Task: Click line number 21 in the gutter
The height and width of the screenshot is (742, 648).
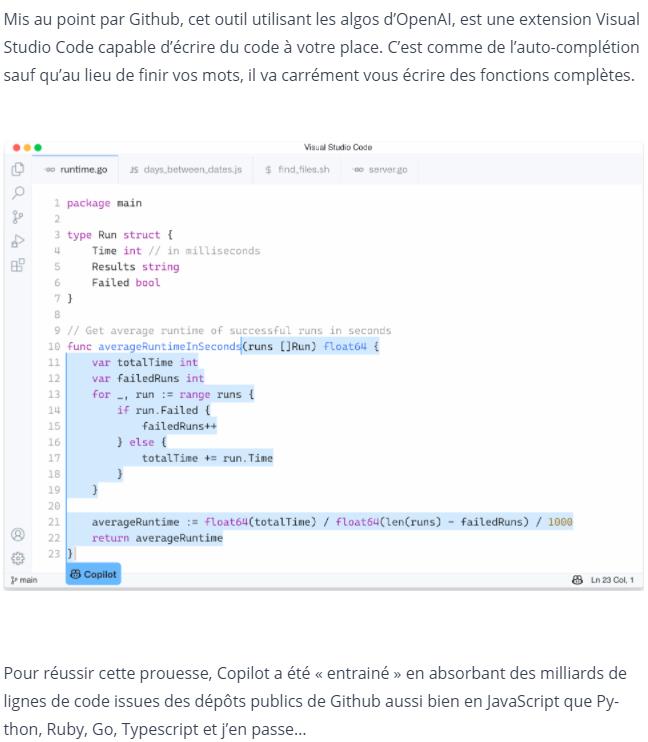Action: pyautogui.click(x=54, y=522)
